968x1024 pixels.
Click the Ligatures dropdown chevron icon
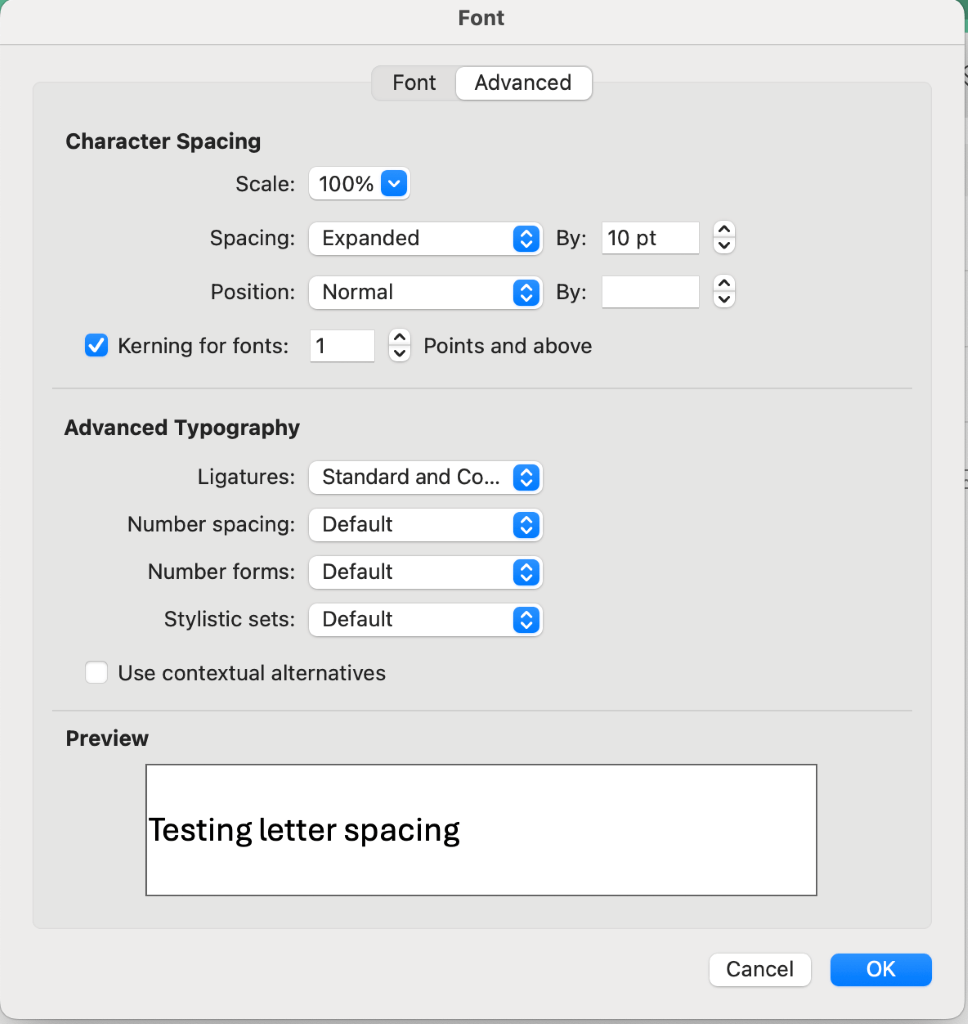(x=526, y=477)
